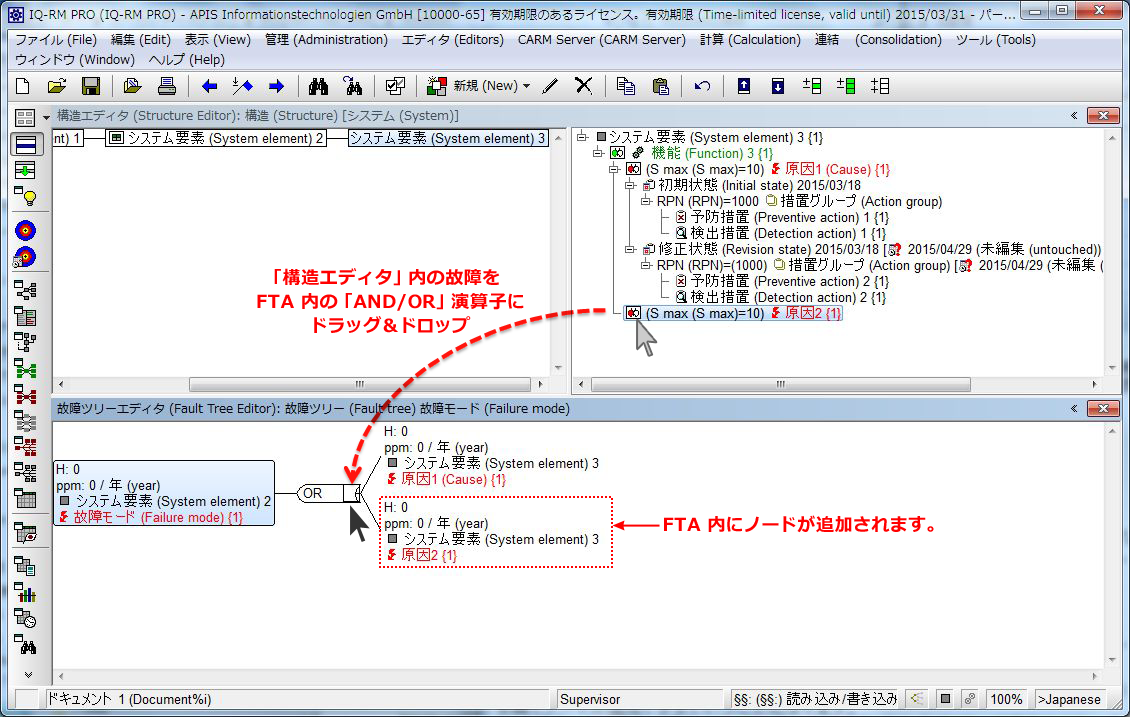1130x717 pixels.
Task: Open the New button dropdown arrow
Action: 526,86
